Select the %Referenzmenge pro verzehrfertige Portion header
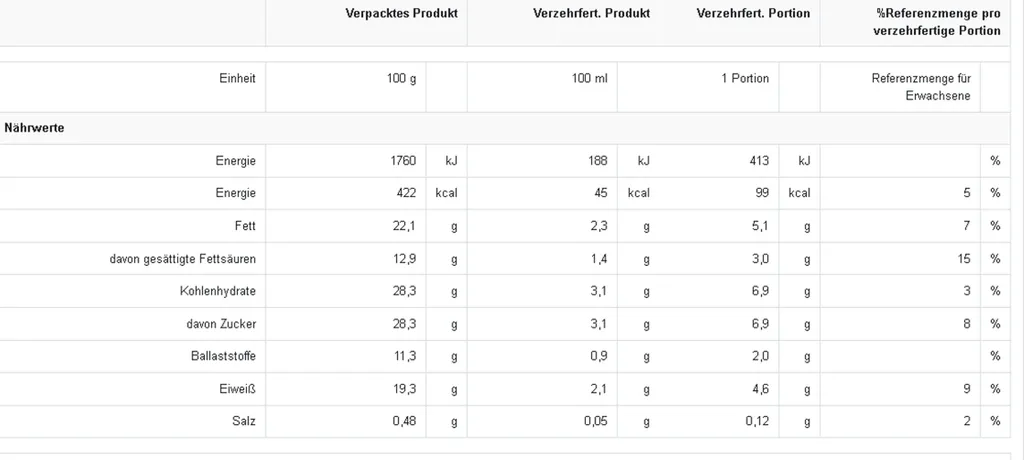1024x460 pixels. click(936, 22)
